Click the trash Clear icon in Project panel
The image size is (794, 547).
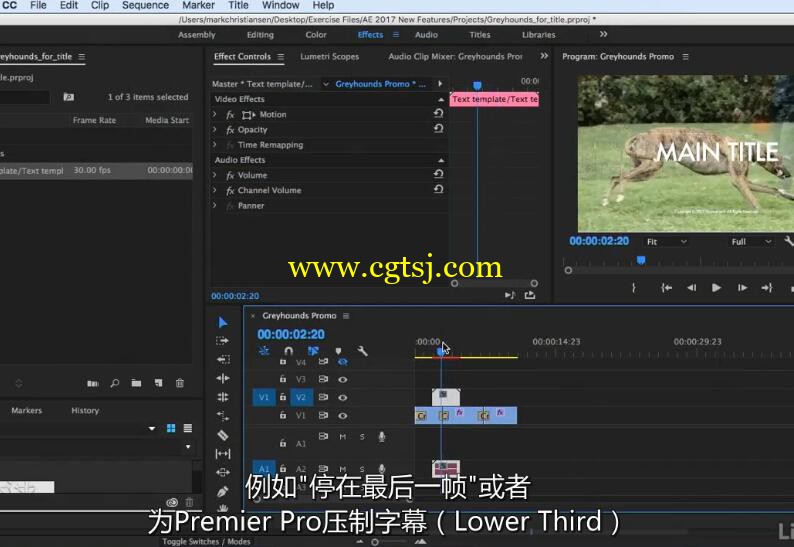point(180,383)
